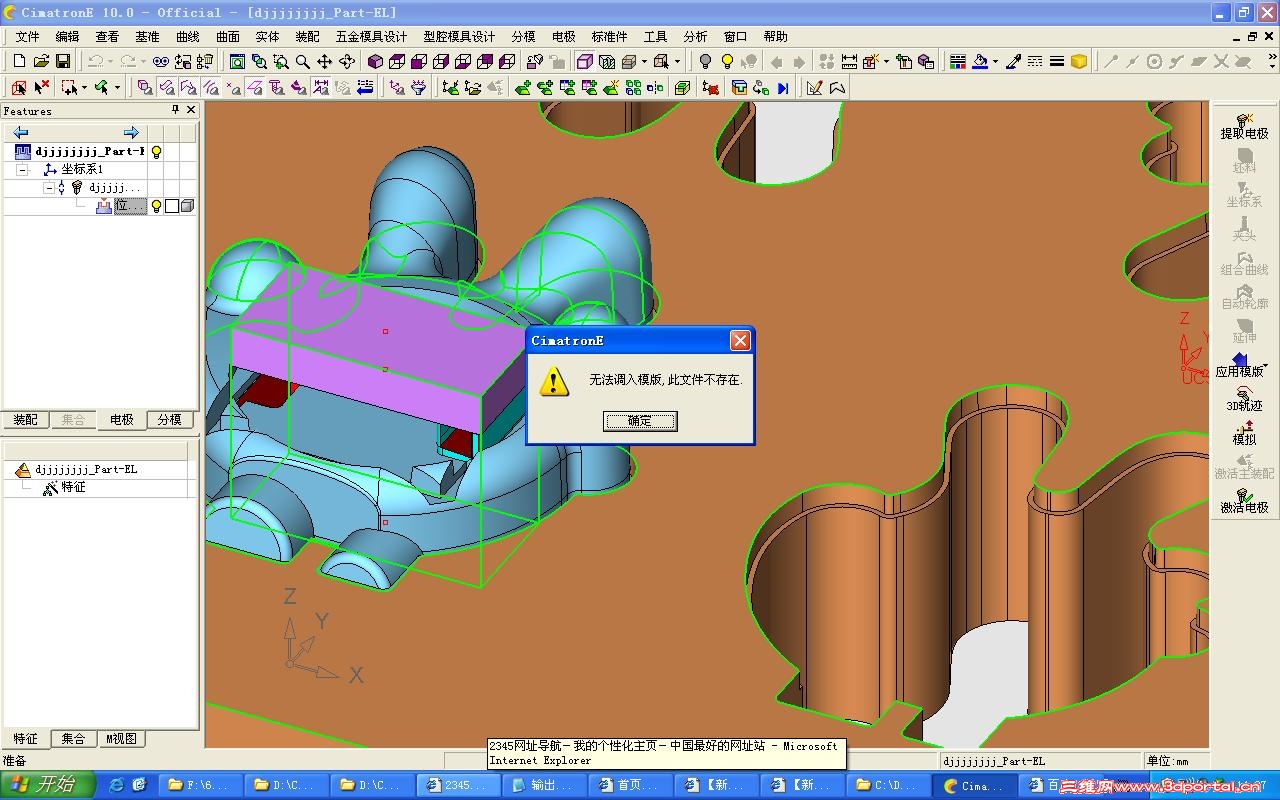
Task: Click 提取电极 extract electrode tool
Action: click(1244, 126)
